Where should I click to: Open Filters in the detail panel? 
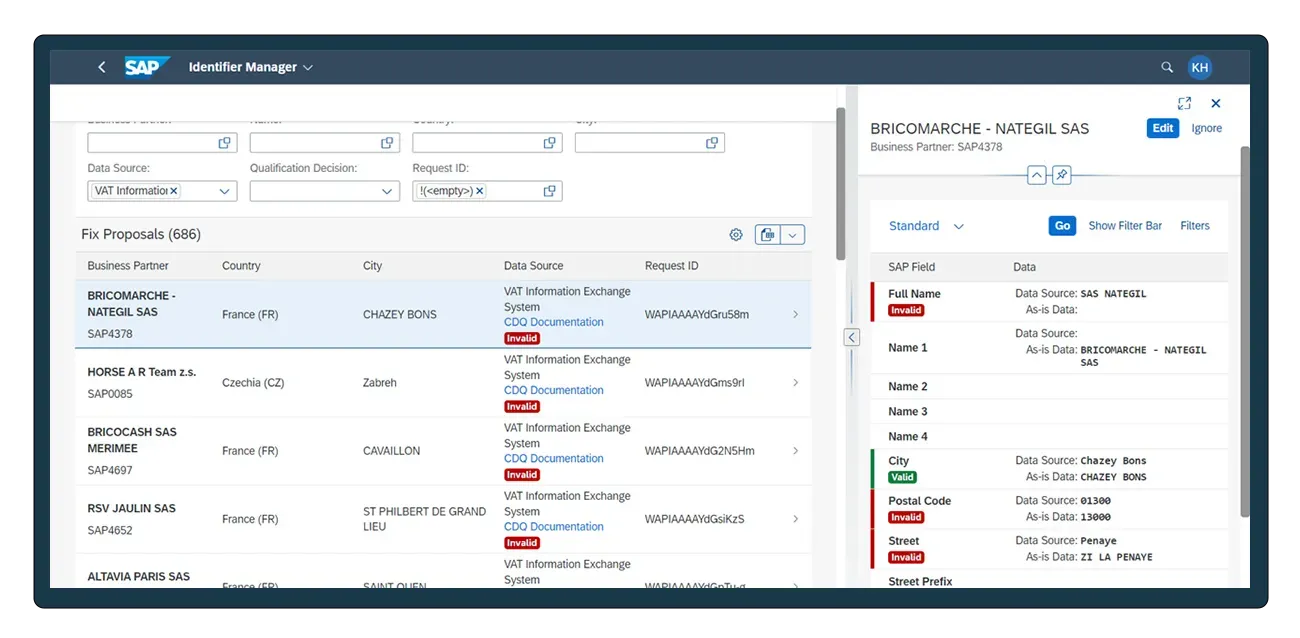click(1195, 226)
